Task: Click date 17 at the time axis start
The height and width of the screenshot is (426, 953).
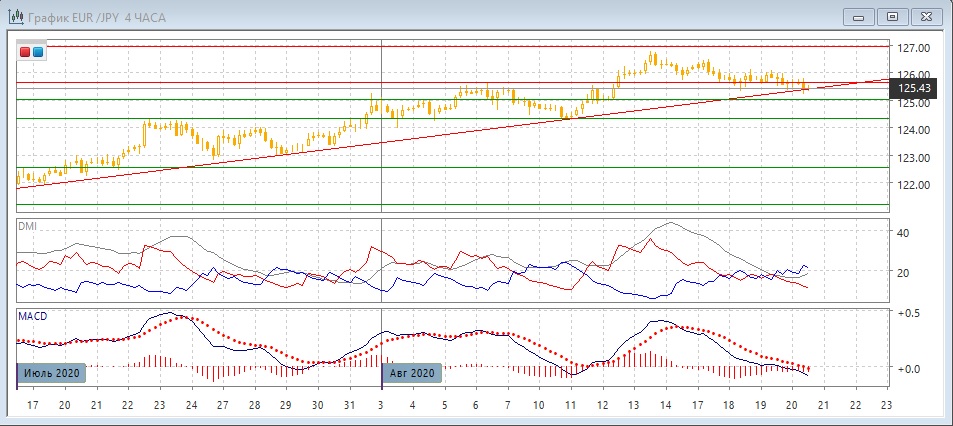Action: click(32, 405)
